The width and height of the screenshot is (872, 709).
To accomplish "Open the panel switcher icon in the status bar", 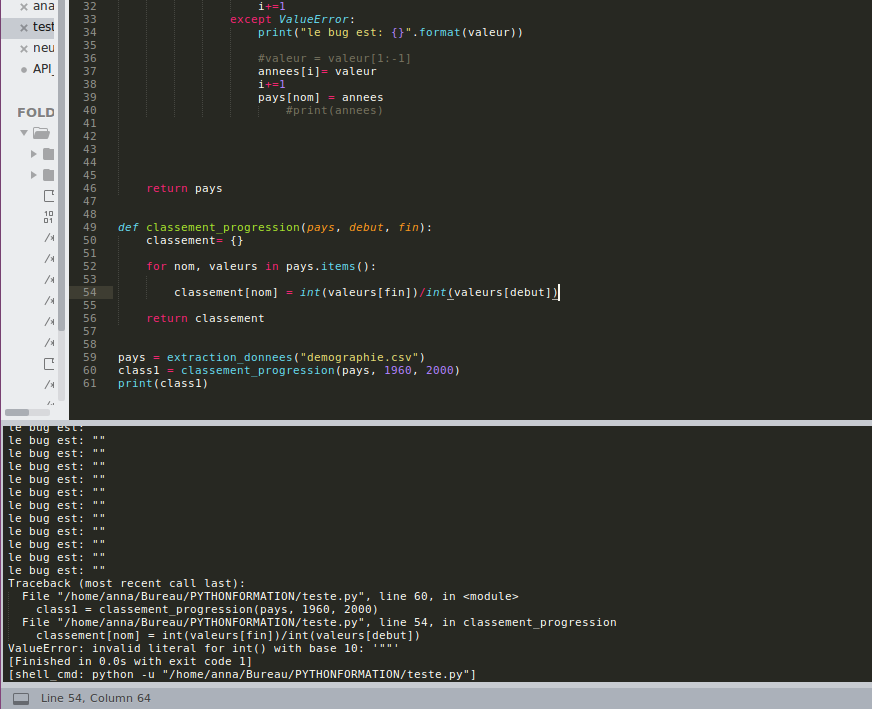I will 21,698.
